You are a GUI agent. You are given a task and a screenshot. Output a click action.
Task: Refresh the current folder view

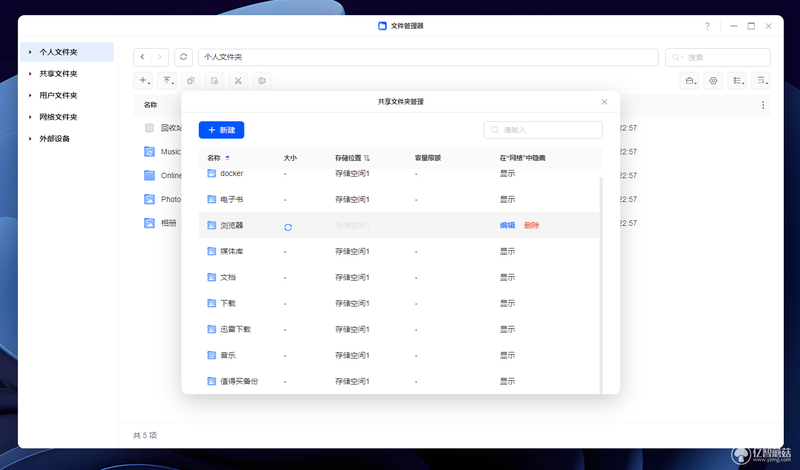click(x=184, y=57)
